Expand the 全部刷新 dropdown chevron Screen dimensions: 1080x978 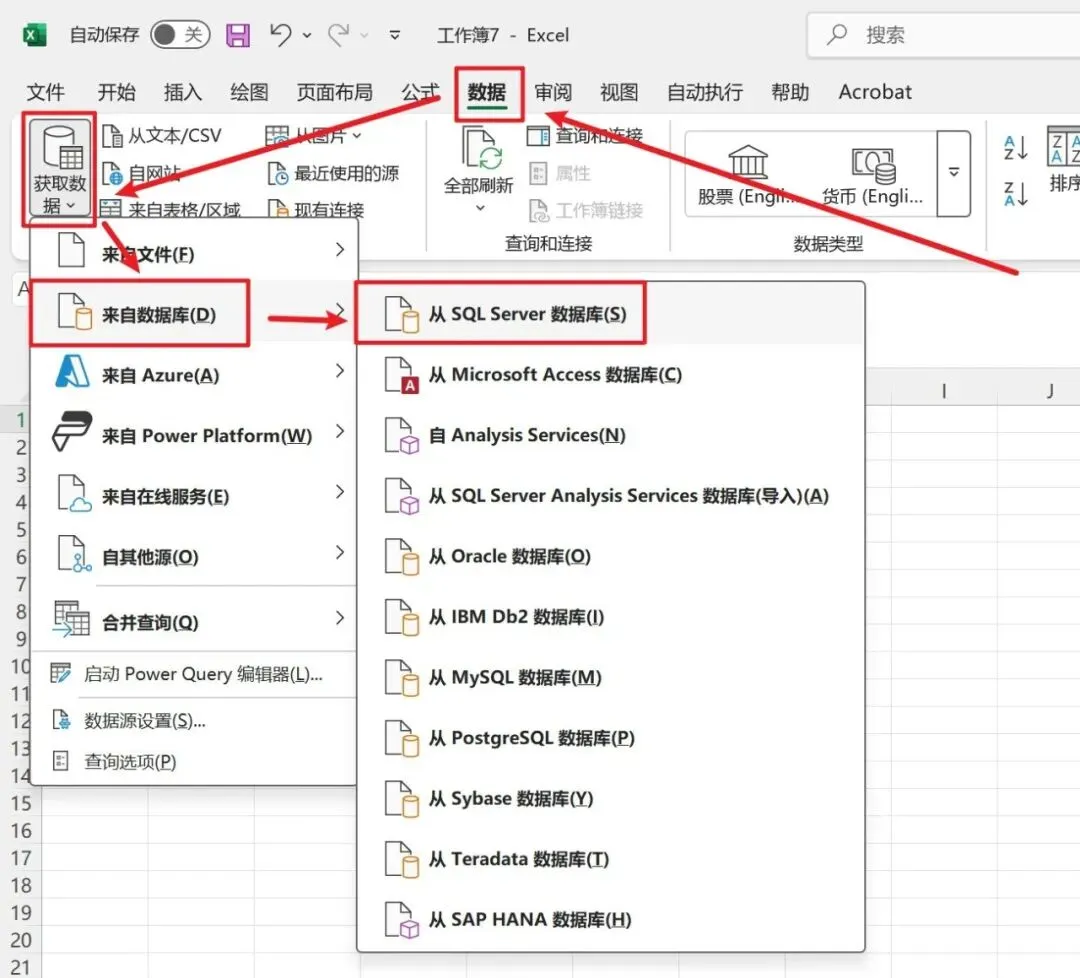(480, 208)
